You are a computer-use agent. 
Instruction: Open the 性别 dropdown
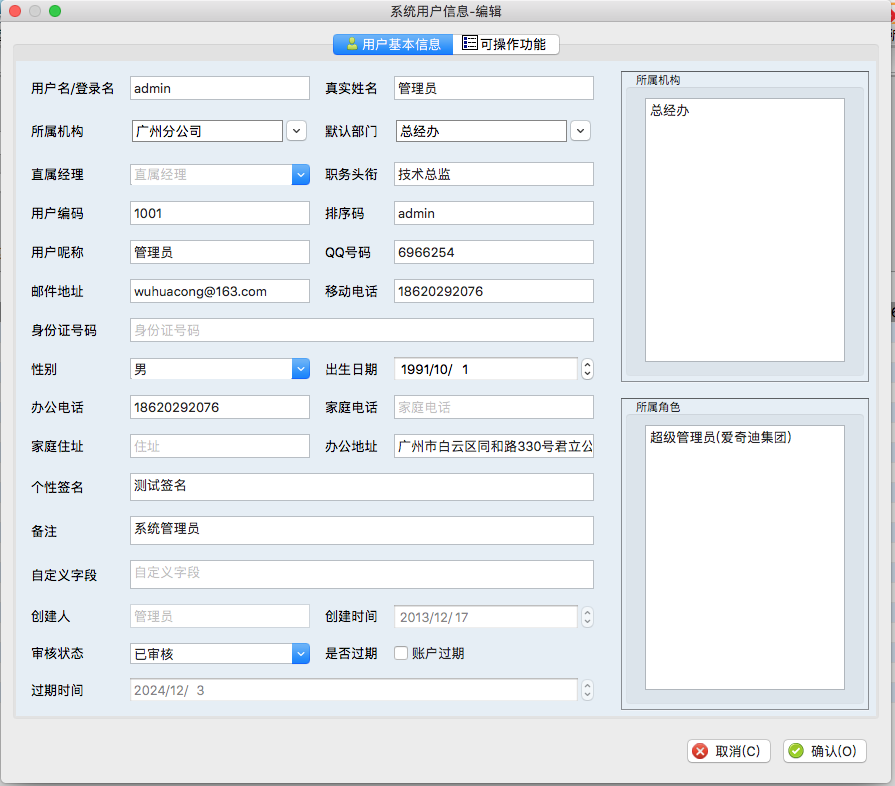[301, 369]
